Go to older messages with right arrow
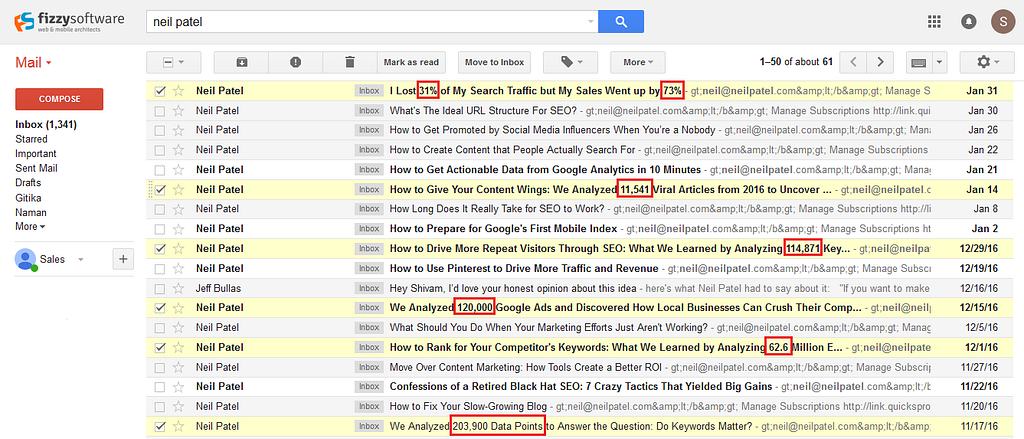The height and width of the screenshot is (439, 1024). pos(880,62)
